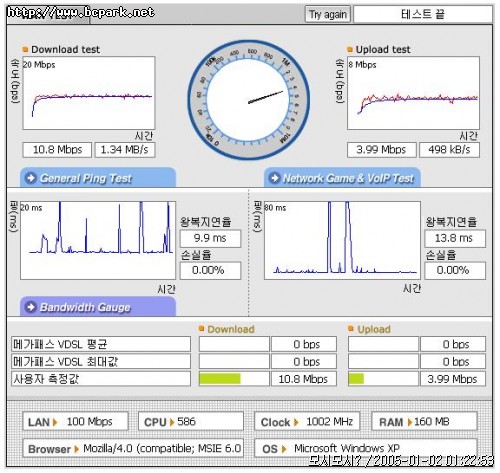Click the orange arrow beside OS
Viewport: 500px width, 473px height.
tap(284, 449)
